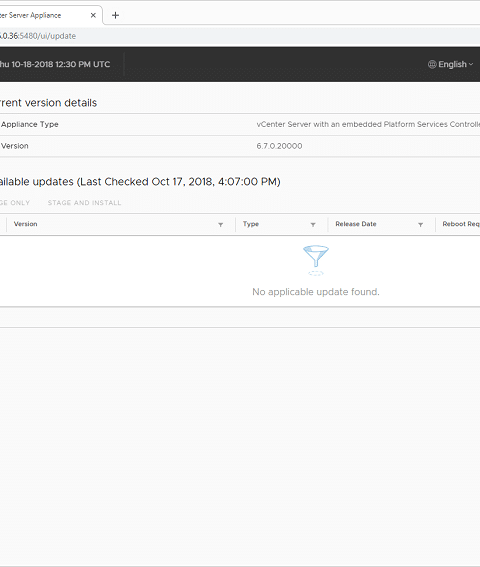480x567 pixels.
Task: Open a new browser tab
Action: tap(115, 15)
